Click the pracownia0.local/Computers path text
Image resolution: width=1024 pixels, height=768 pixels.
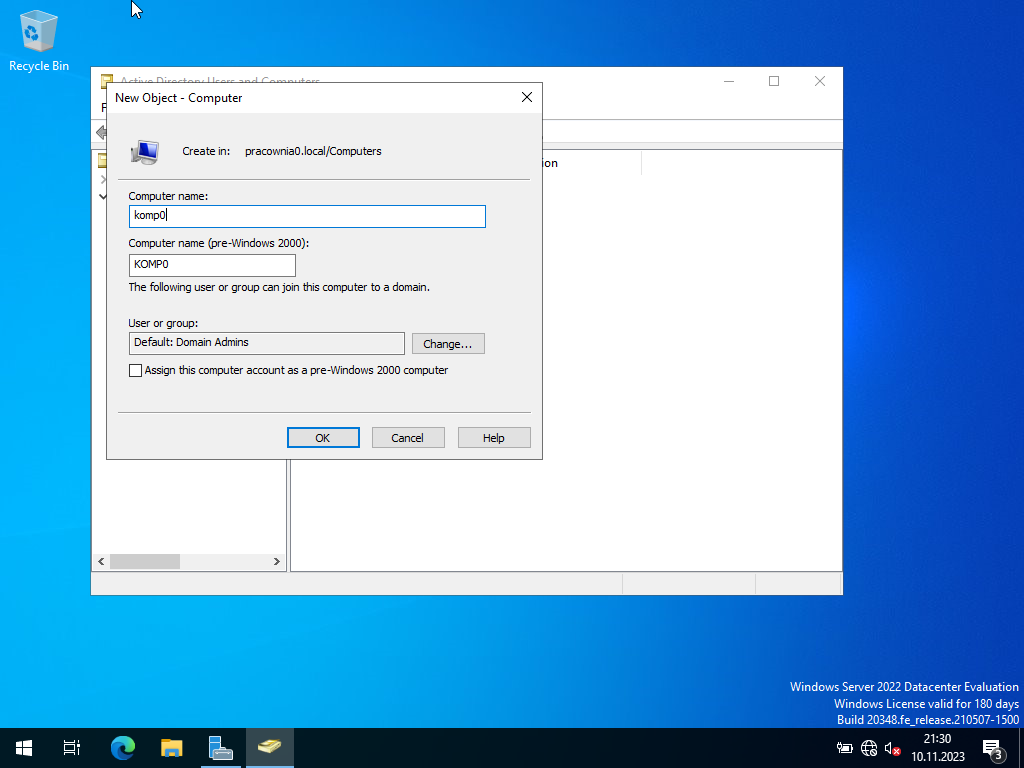coord(313,151)
